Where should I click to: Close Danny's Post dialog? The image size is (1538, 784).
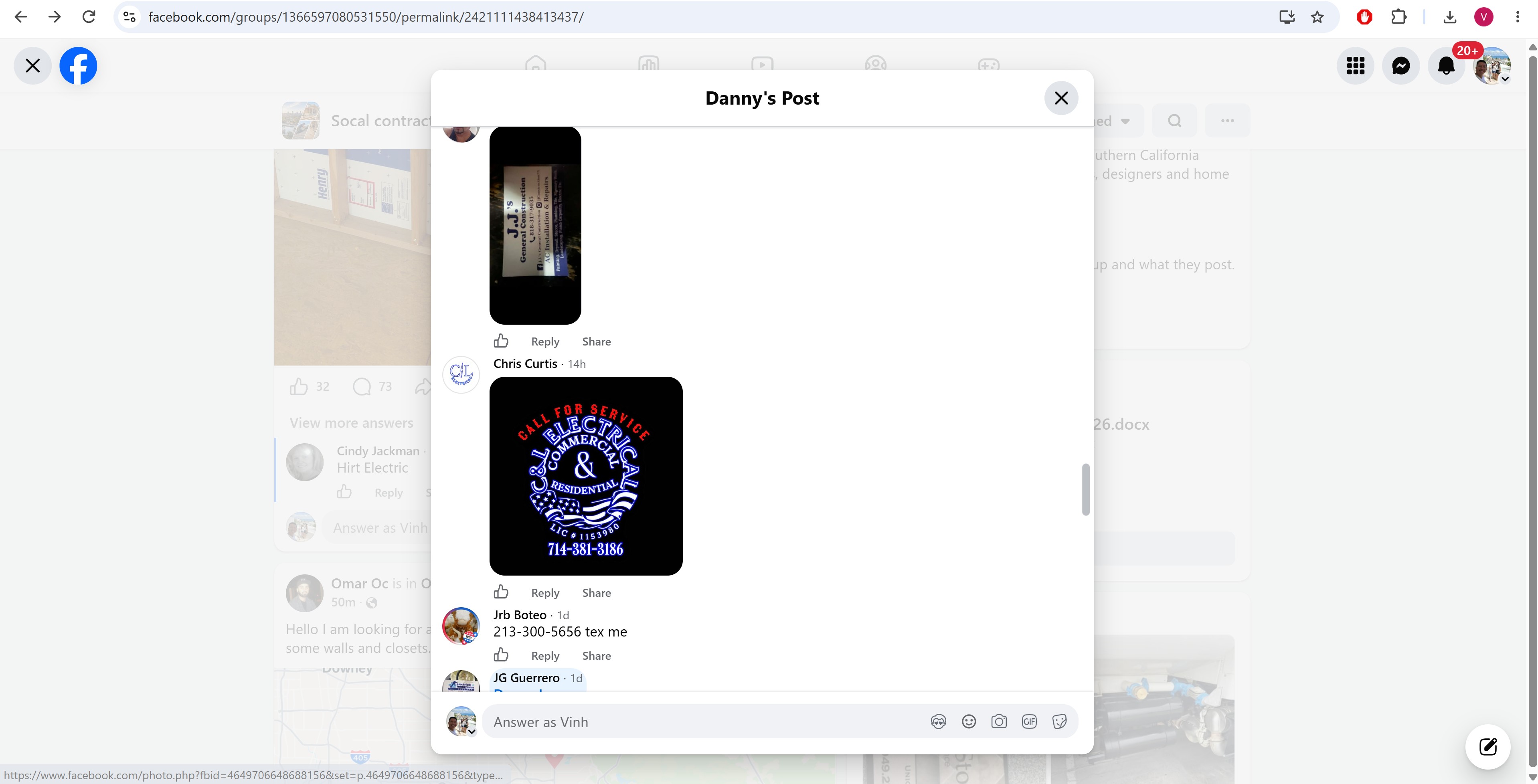(1061, 98)
